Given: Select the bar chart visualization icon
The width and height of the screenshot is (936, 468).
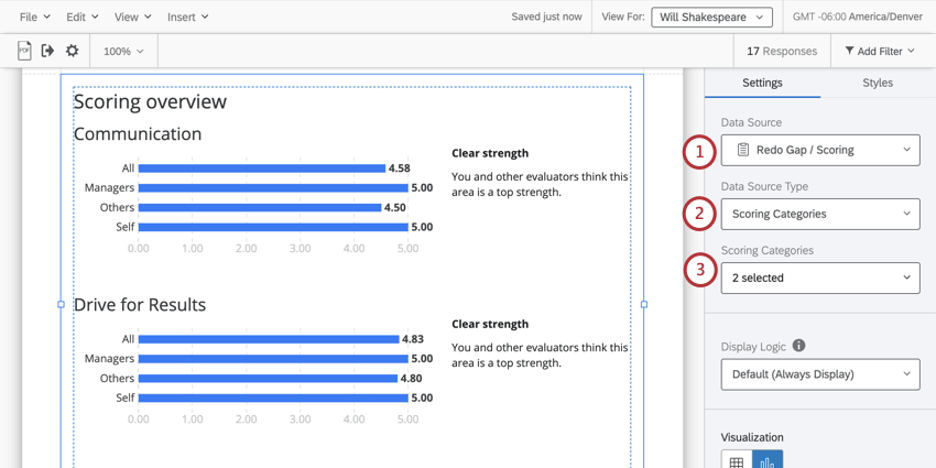Looking at the screenshot, I should (x=767, y=462).
